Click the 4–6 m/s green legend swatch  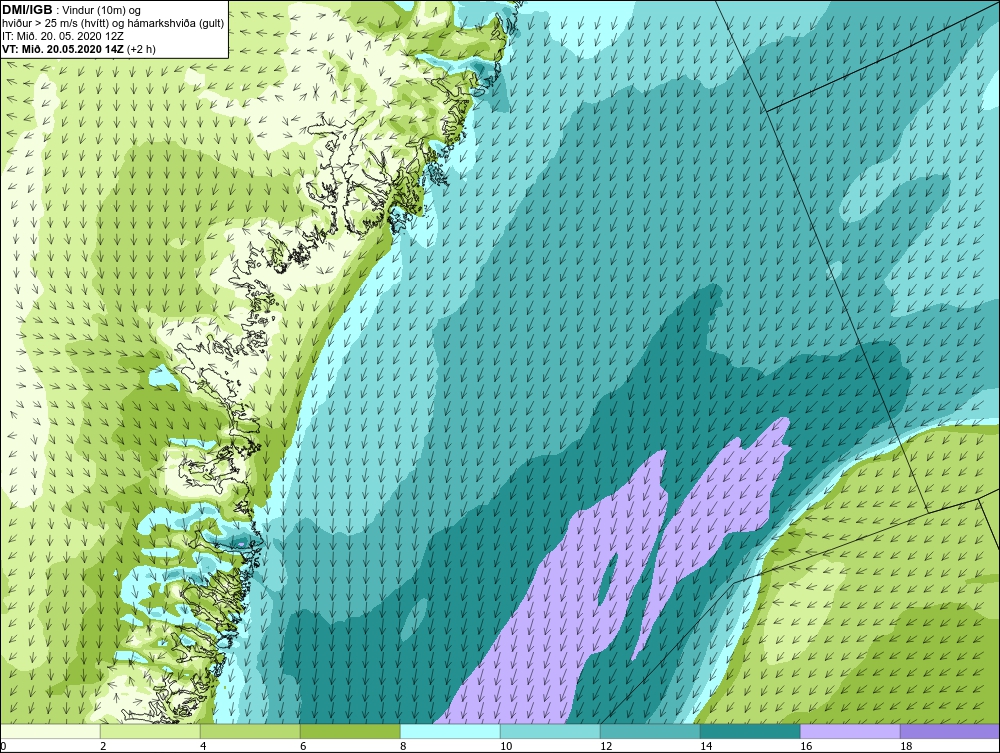point(250,731)
